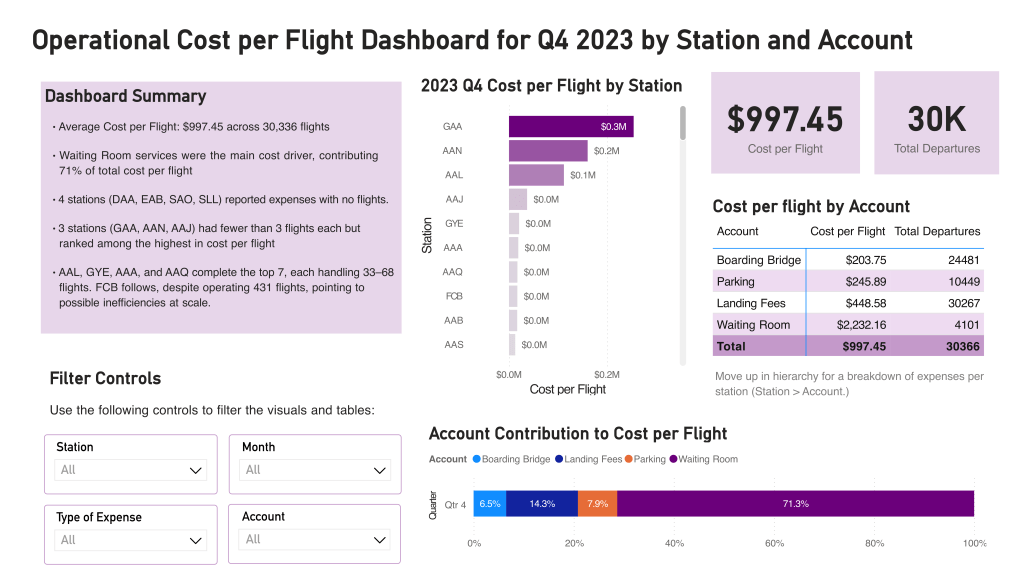Select the GAA bar in station chart
Image resolution: width=1024 pixels, height=584 pixels.
click(x=570, y=127)
